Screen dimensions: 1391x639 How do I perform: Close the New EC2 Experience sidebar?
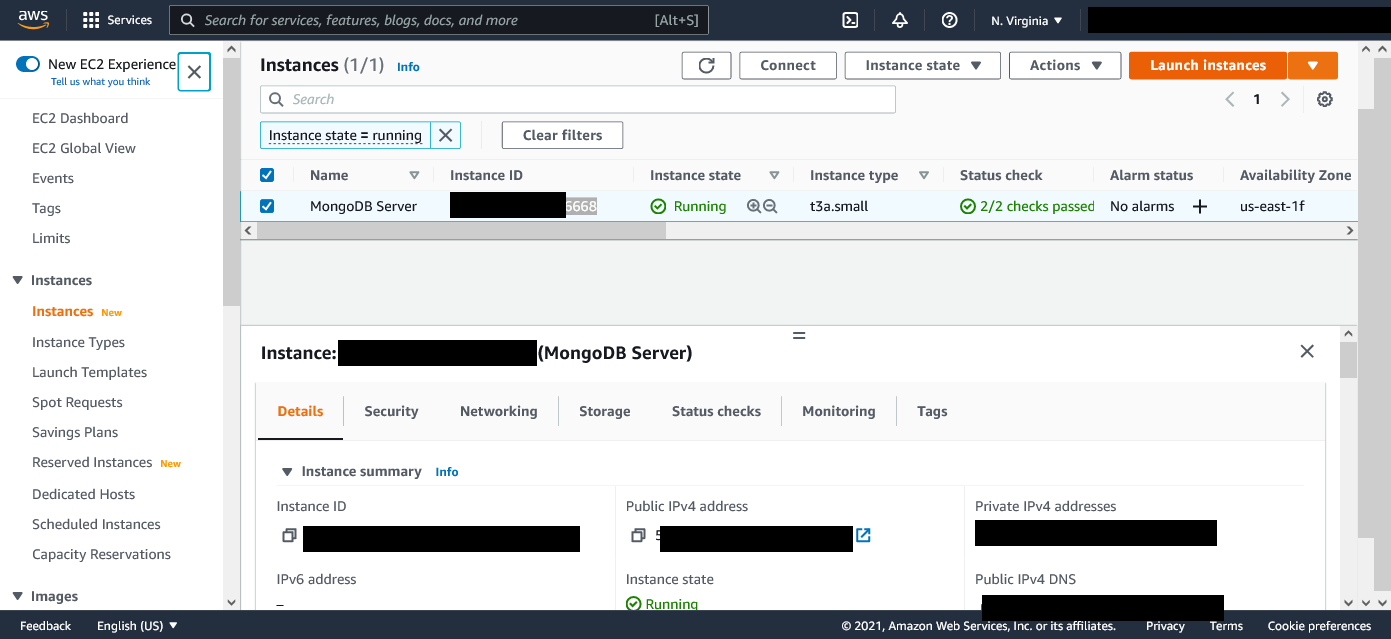pos(194,72)
